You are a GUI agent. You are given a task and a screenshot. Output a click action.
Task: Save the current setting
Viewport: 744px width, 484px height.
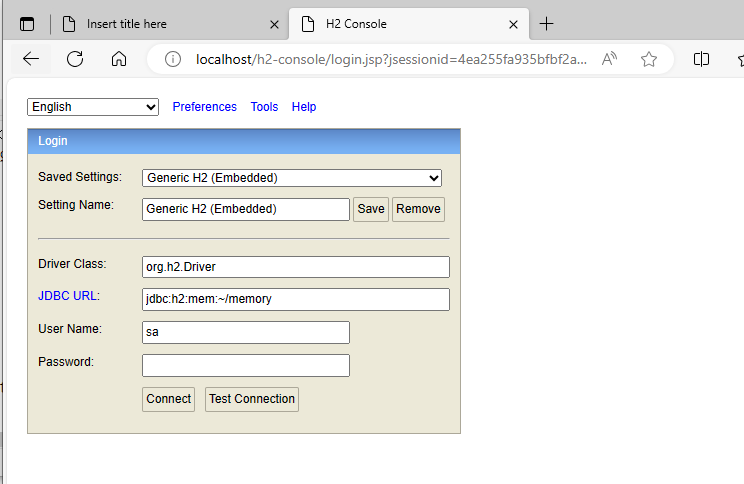point(371,209)
